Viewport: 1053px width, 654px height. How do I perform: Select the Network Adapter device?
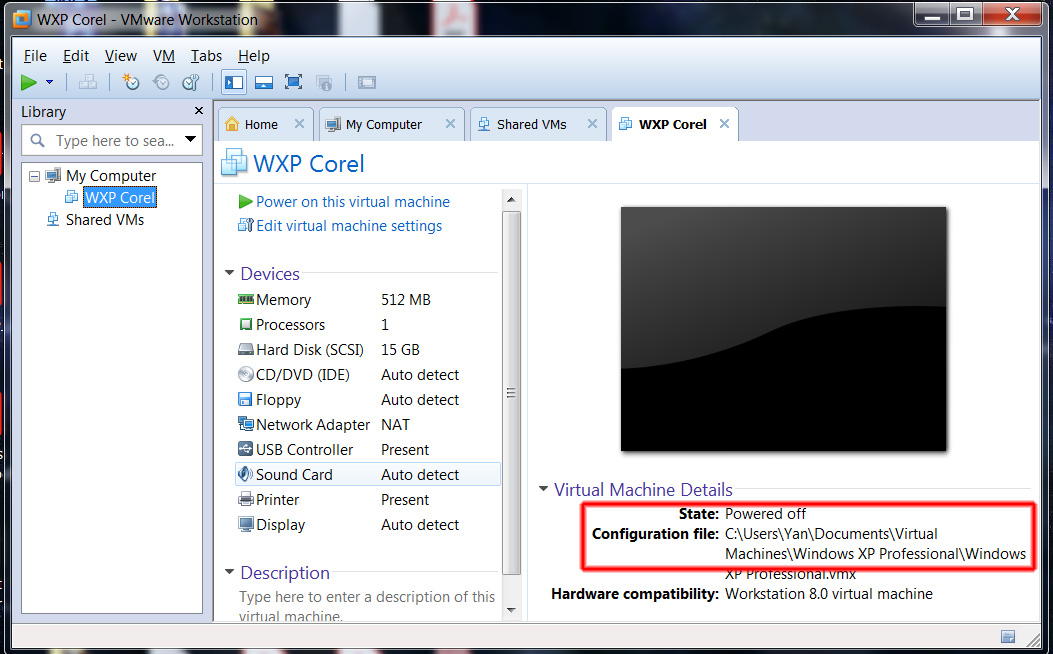pyautogui.click(x=367, y=424)
